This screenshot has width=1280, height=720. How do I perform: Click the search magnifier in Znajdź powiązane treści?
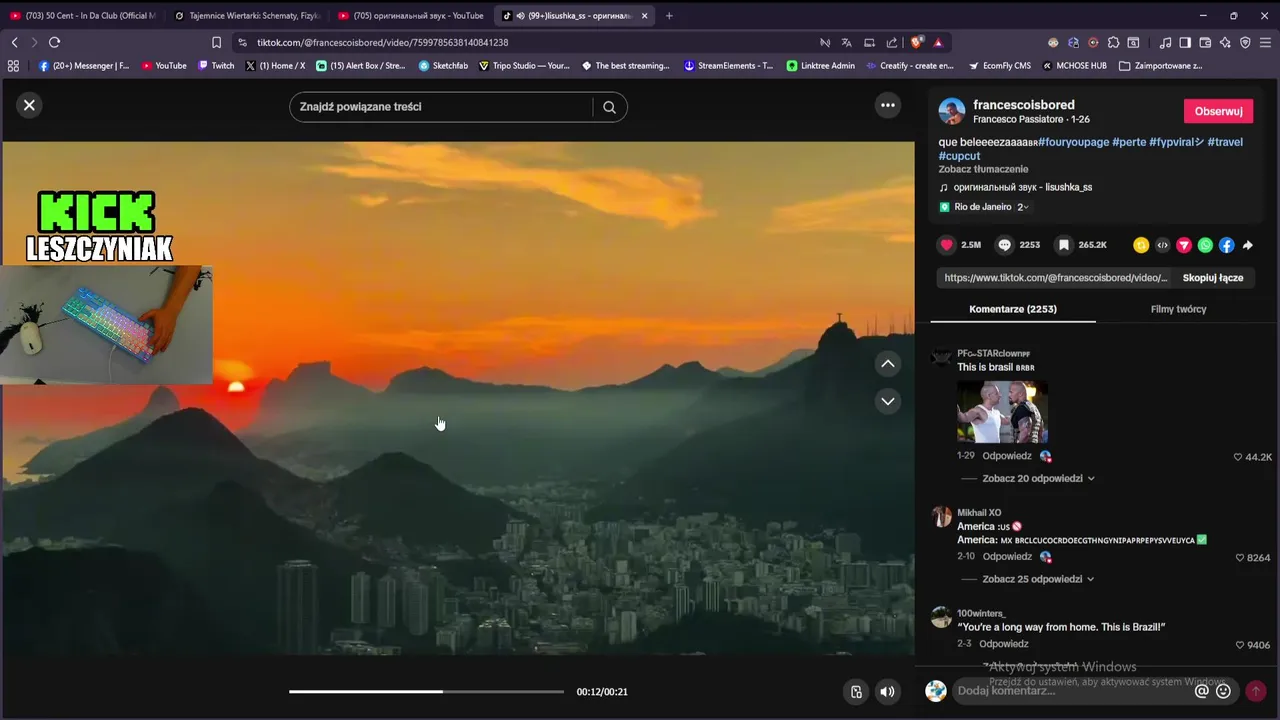[609, 107]
